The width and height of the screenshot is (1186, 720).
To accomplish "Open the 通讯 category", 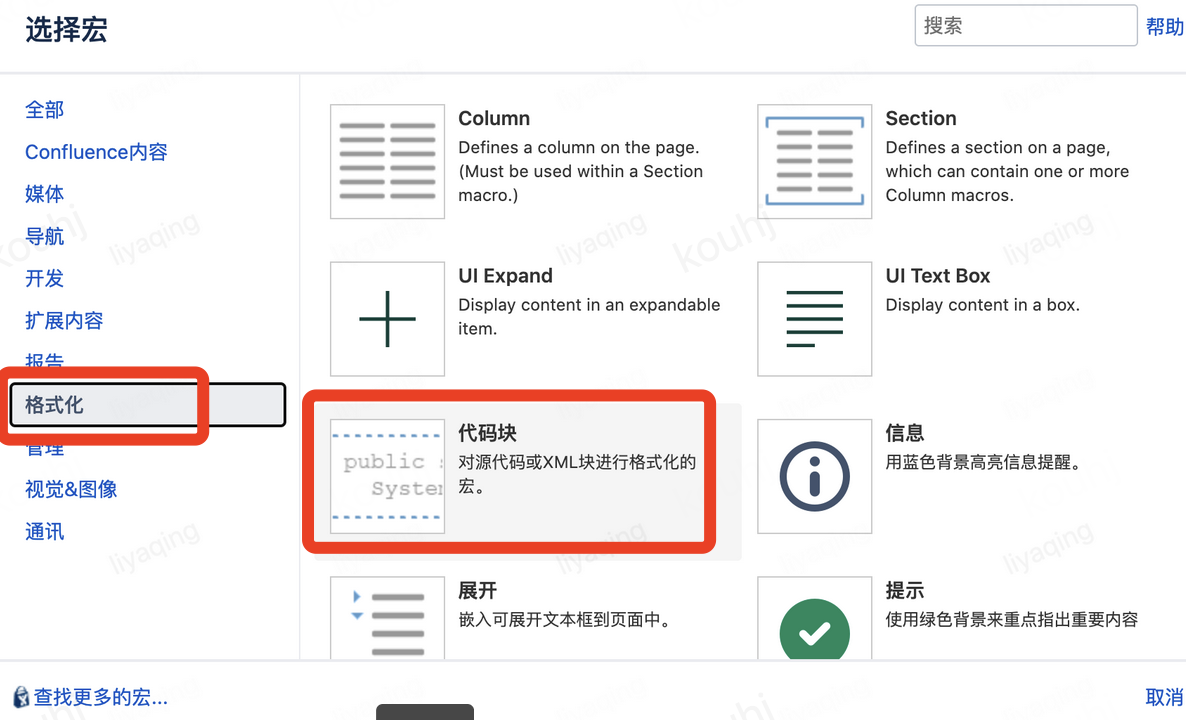I will tap(44, 531).
